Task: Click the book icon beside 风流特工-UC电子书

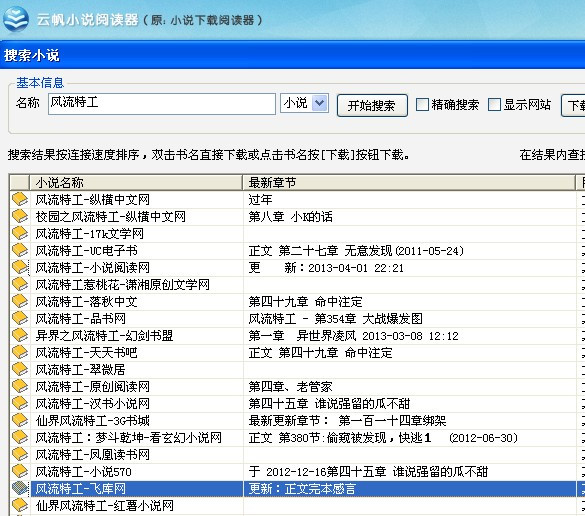Action: tap(20, 250)
